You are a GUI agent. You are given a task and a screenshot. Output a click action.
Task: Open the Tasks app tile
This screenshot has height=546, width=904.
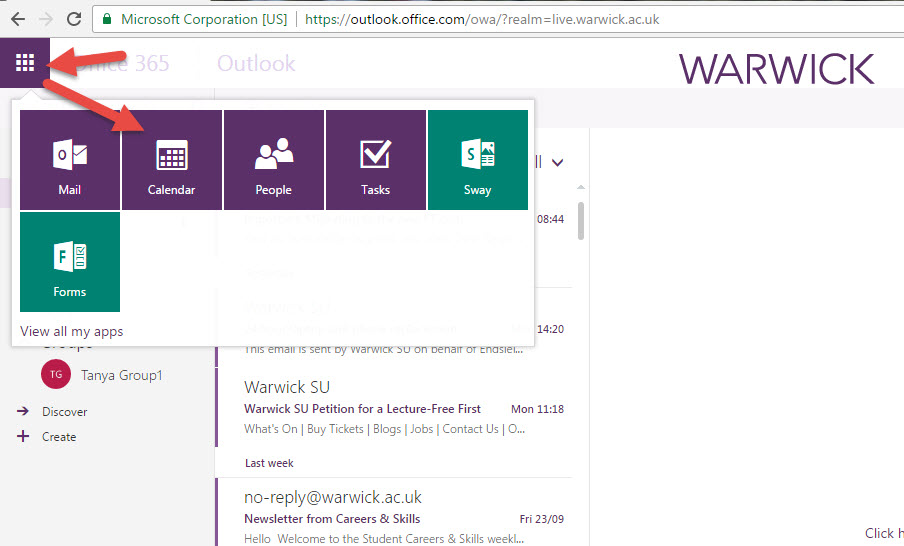coord(376,160)
